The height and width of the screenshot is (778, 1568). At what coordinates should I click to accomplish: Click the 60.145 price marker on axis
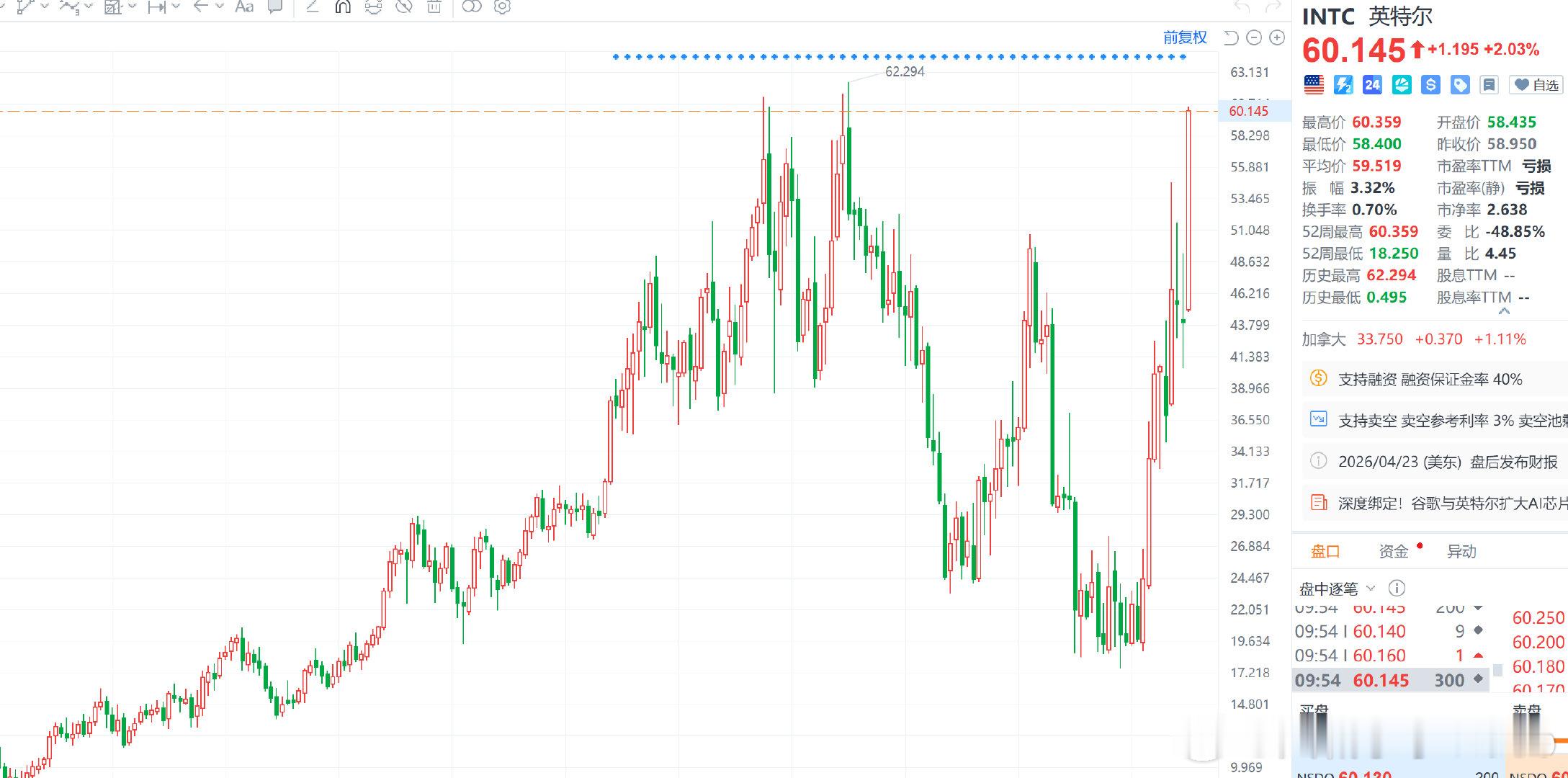click(x=1248, y=111)
